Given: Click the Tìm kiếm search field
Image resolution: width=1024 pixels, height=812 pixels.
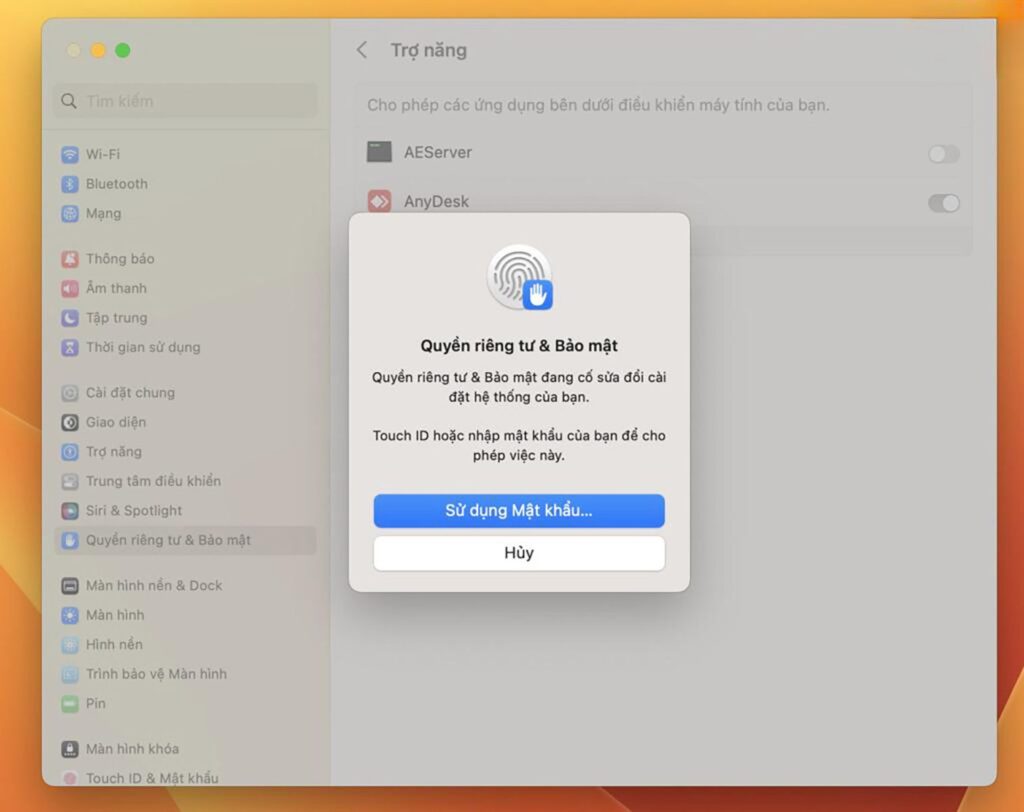Looking at the screenshot, I should point(183,100).
